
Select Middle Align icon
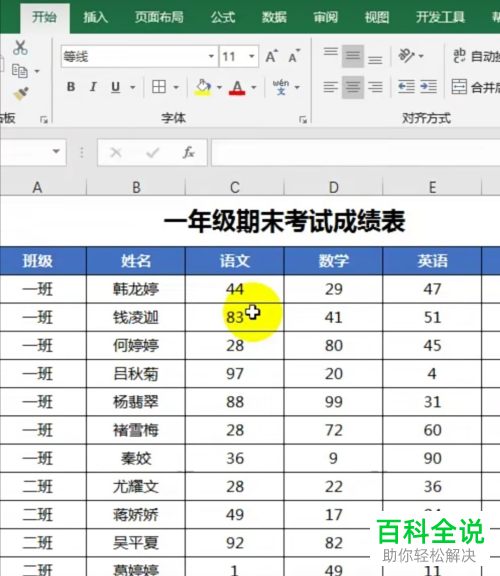pos(353,56)
